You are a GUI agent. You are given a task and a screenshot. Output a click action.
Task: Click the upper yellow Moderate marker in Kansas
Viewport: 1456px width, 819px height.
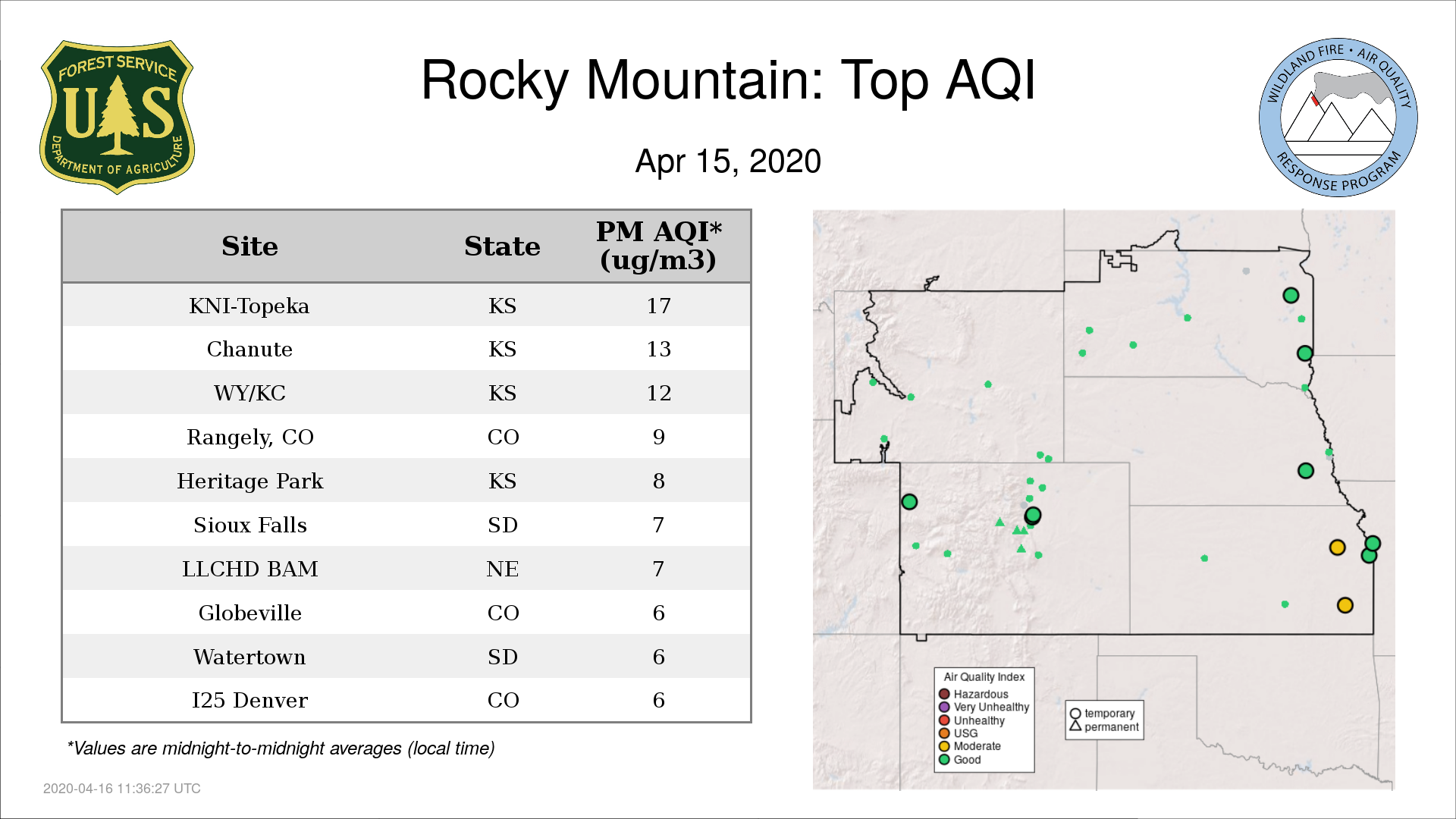tap(1337, 548)
